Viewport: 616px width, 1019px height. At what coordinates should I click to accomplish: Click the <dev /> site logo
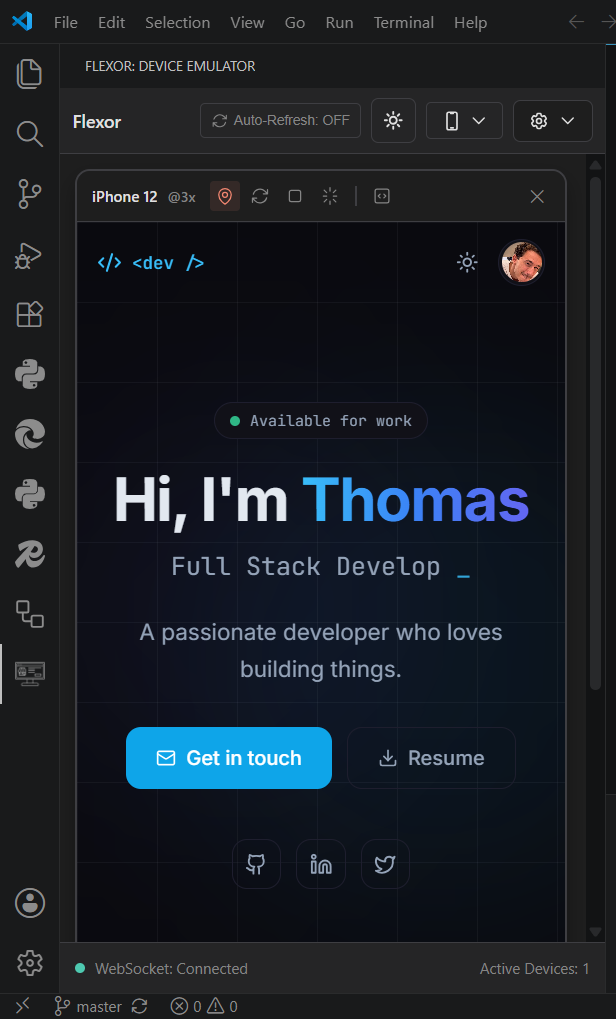coord(151,263)
